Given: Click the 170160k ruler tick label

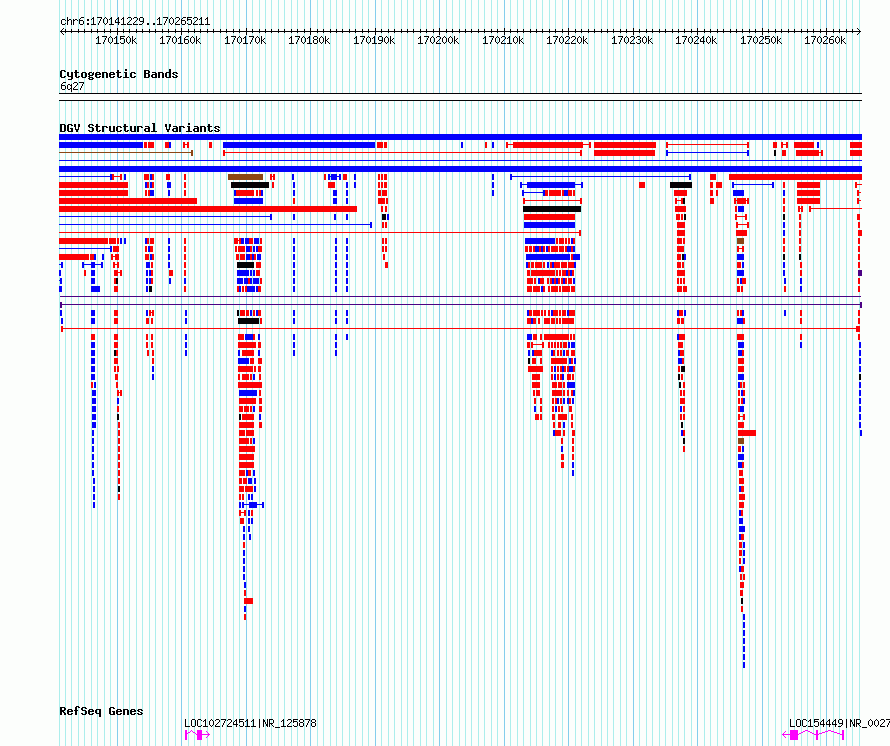Looking at the screenshot, I should click(180, 40).
